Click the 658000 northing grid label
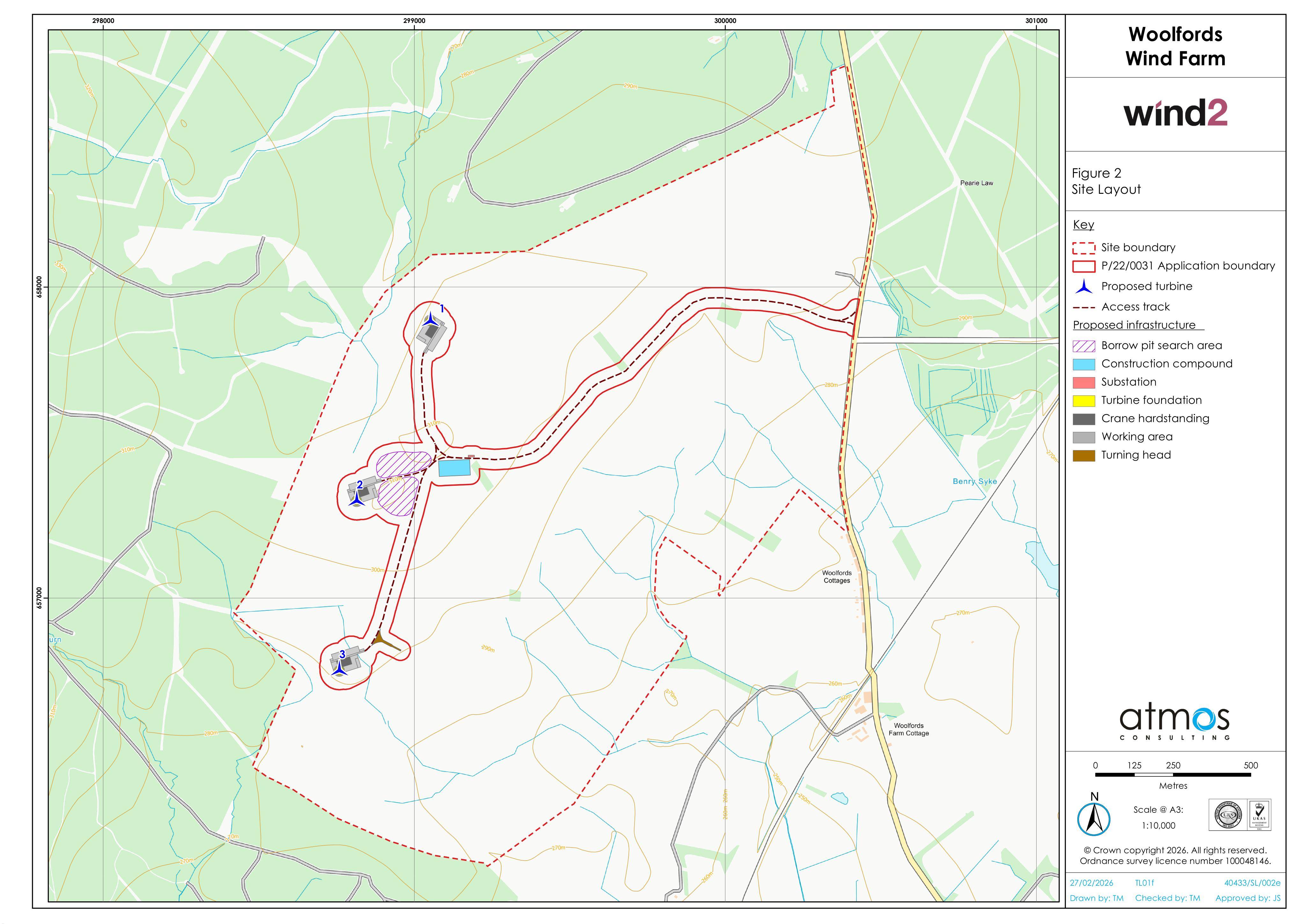The width and height of the screenshot is (1306, 924). (39, 287)
